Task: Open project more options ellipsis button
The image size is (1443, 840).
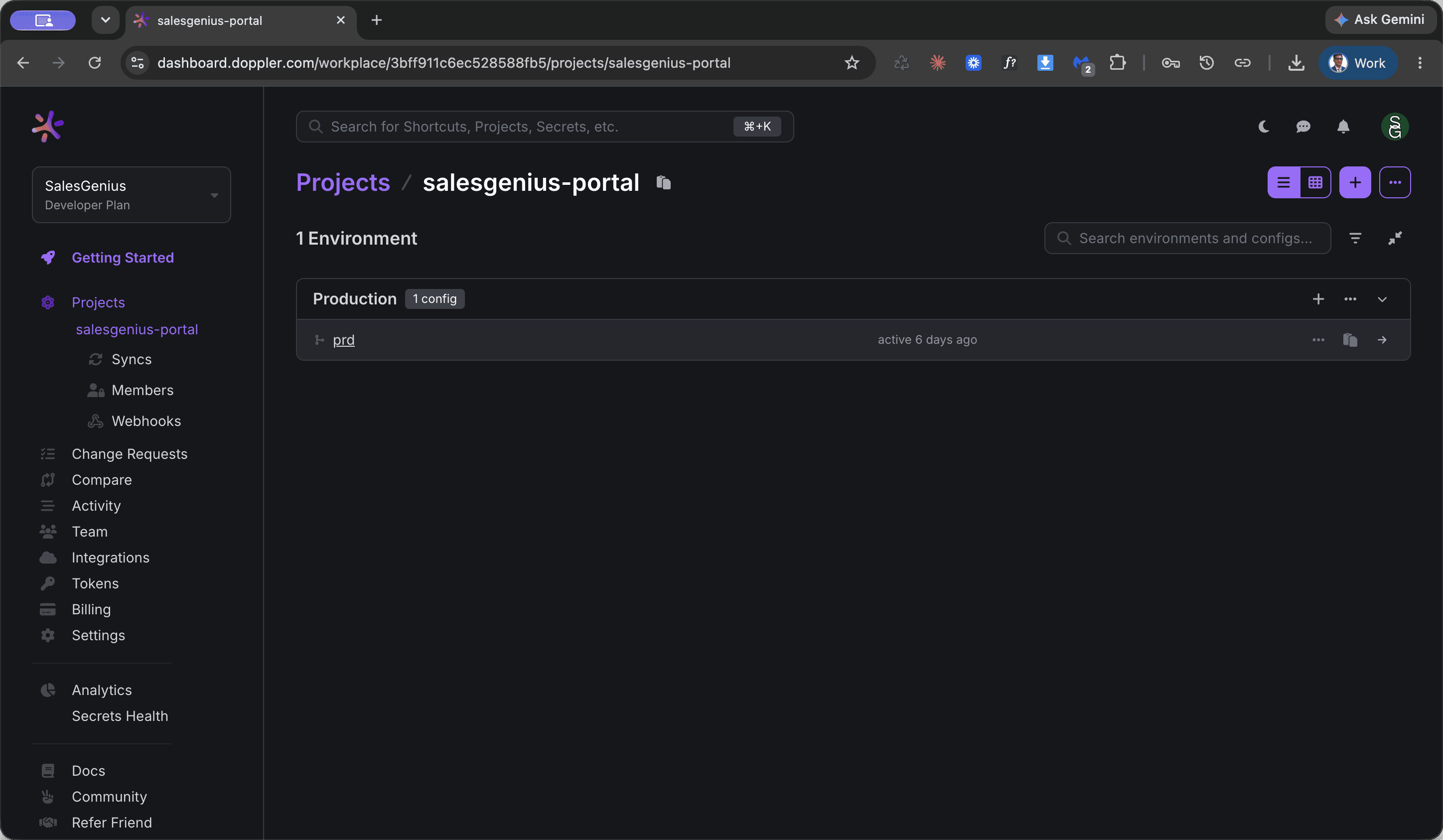Action: [1394, 183]
